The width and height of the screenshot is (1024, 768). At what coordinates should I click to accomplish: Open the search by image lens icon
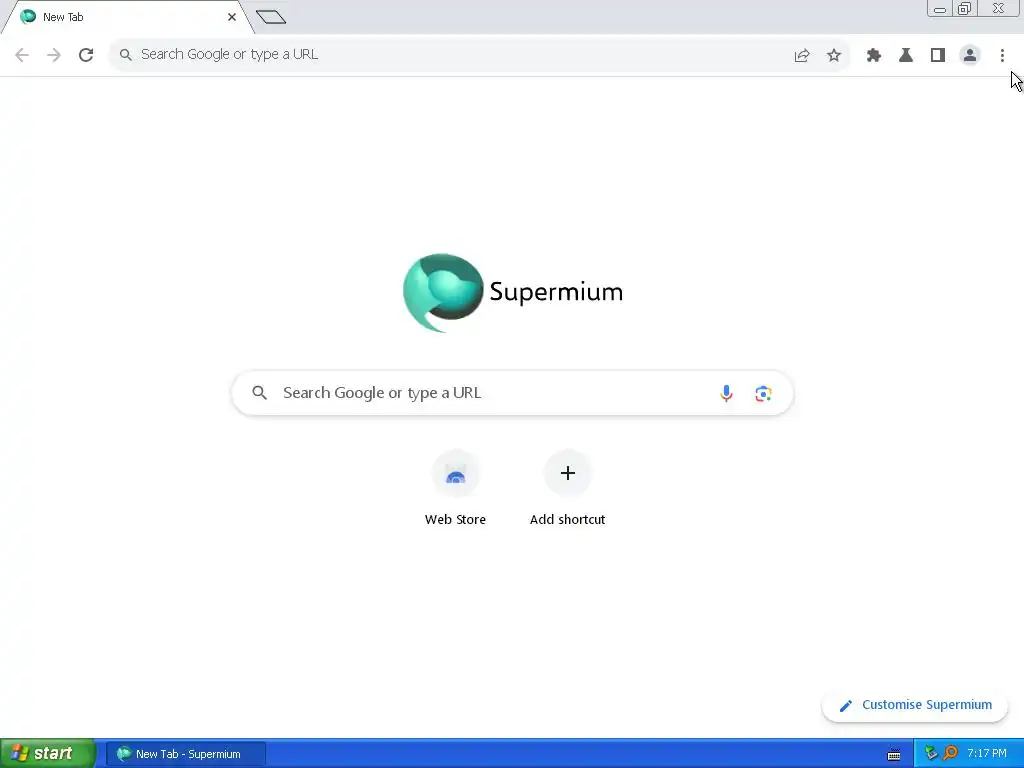pos(763,393)
